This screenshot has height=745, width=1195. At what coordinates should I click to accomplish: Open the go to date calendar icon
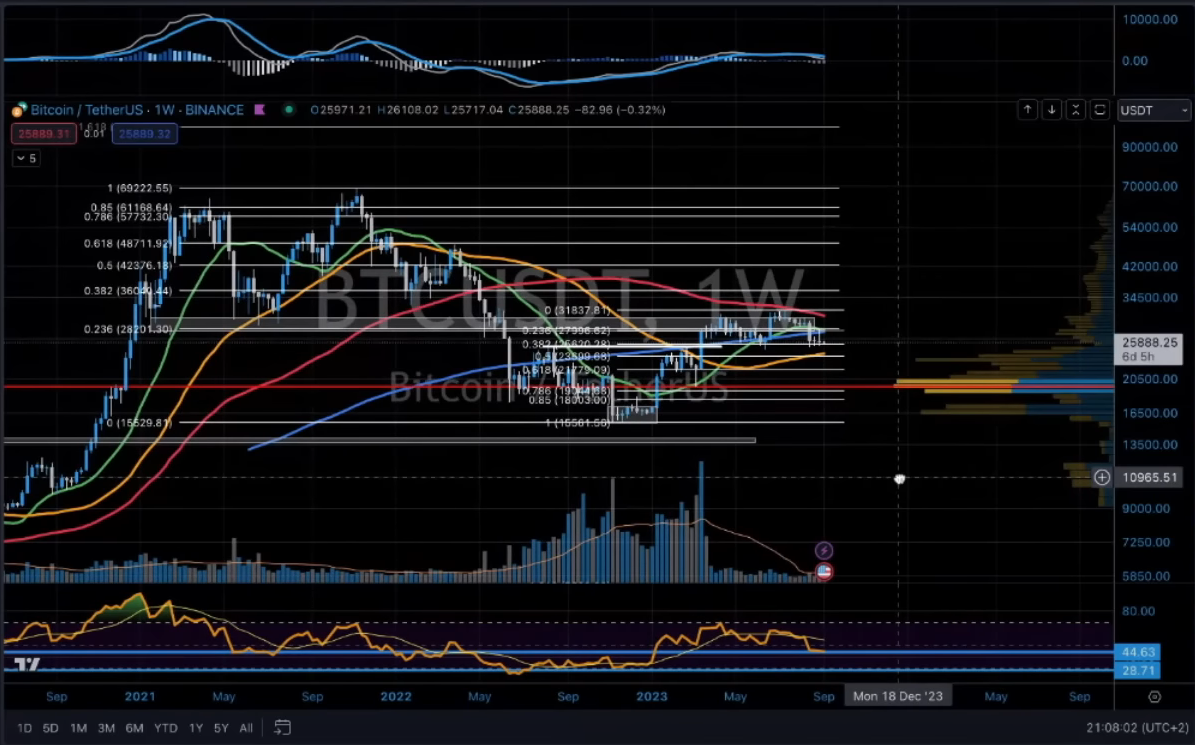click(x=283, y=728)
